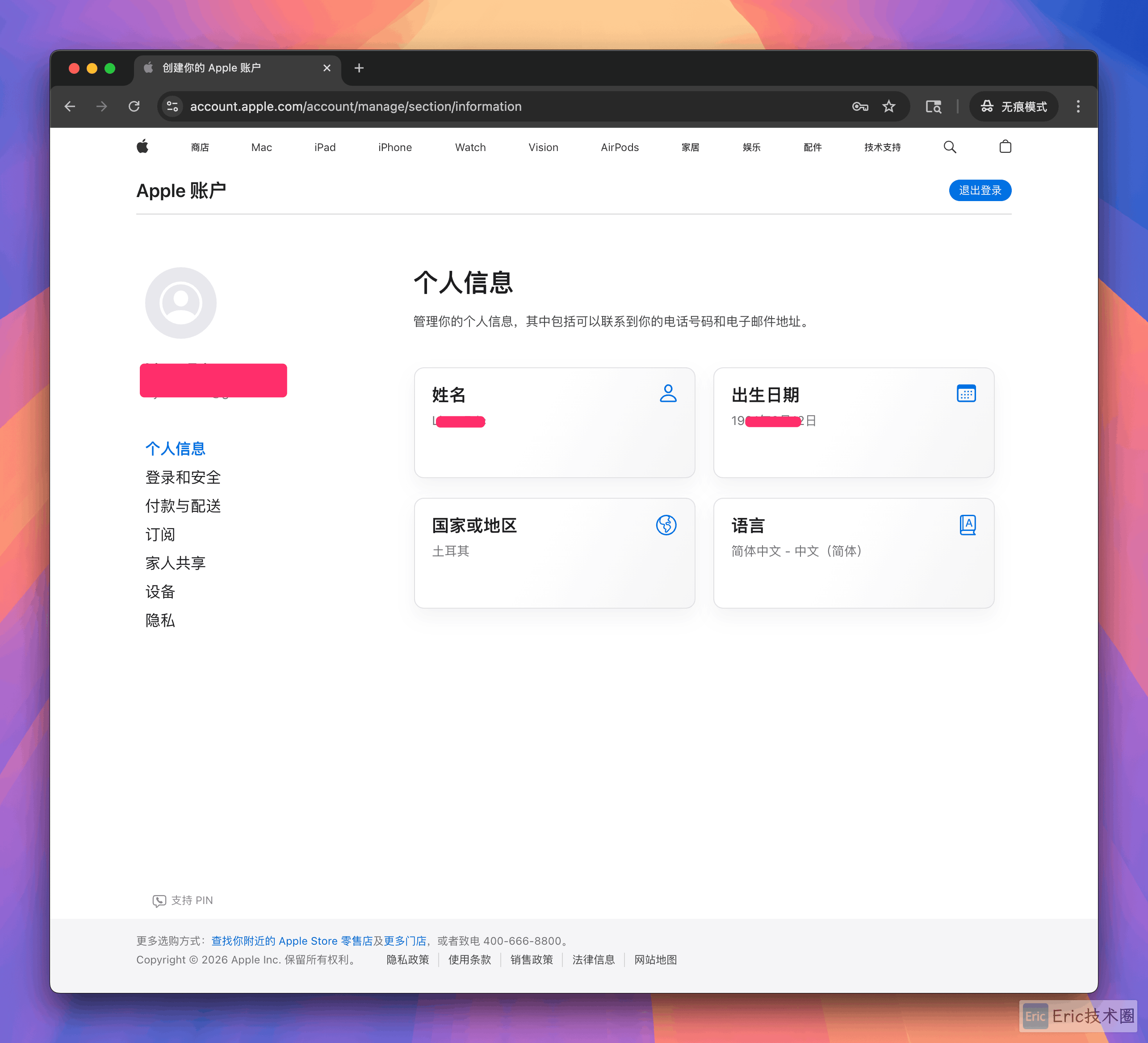Image resolution: width=1148 pixels, height=1043 pixels.
Task: Click the 简体中文 - 中文（简体） language value
Action: [x=796, y=551]
